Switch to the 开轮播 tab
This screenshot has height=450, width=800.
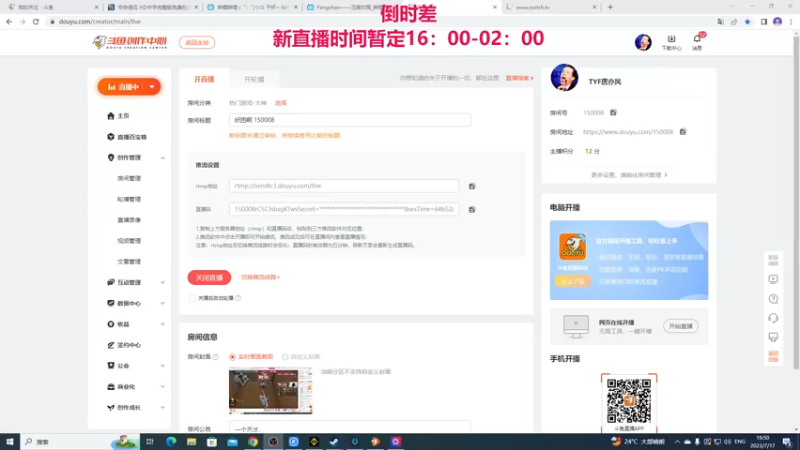tap(254, 79)
